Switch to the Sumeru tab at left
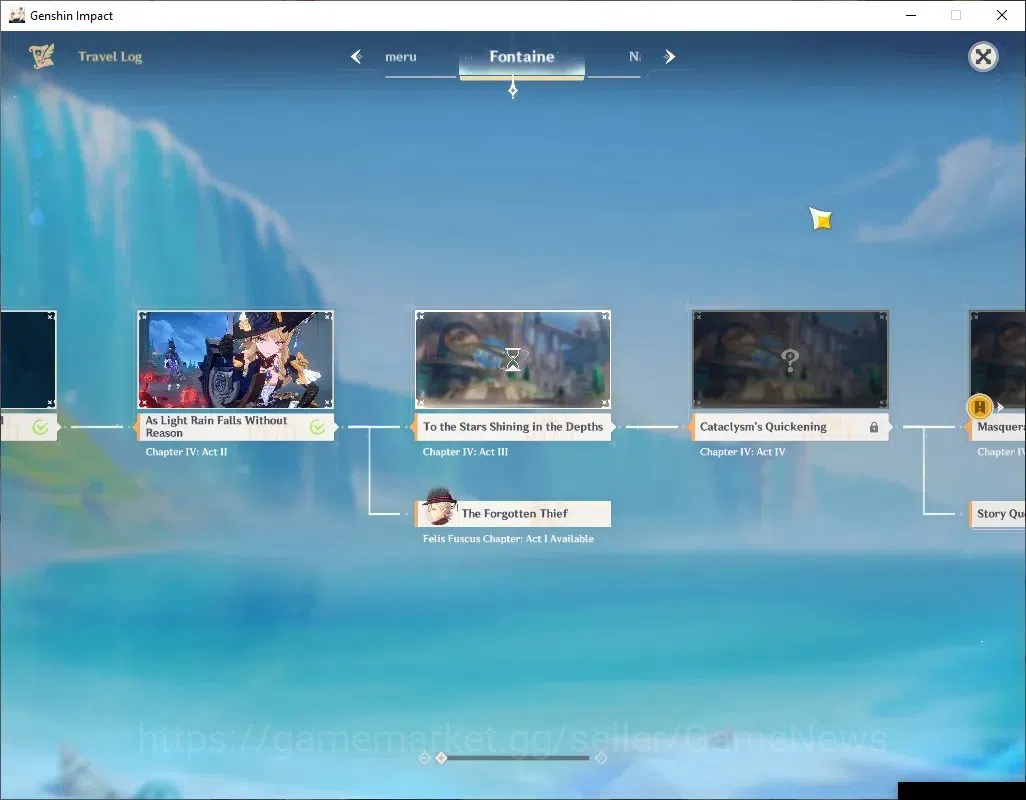Viewport: 1026px width, 800px height. tap(400, 57)
